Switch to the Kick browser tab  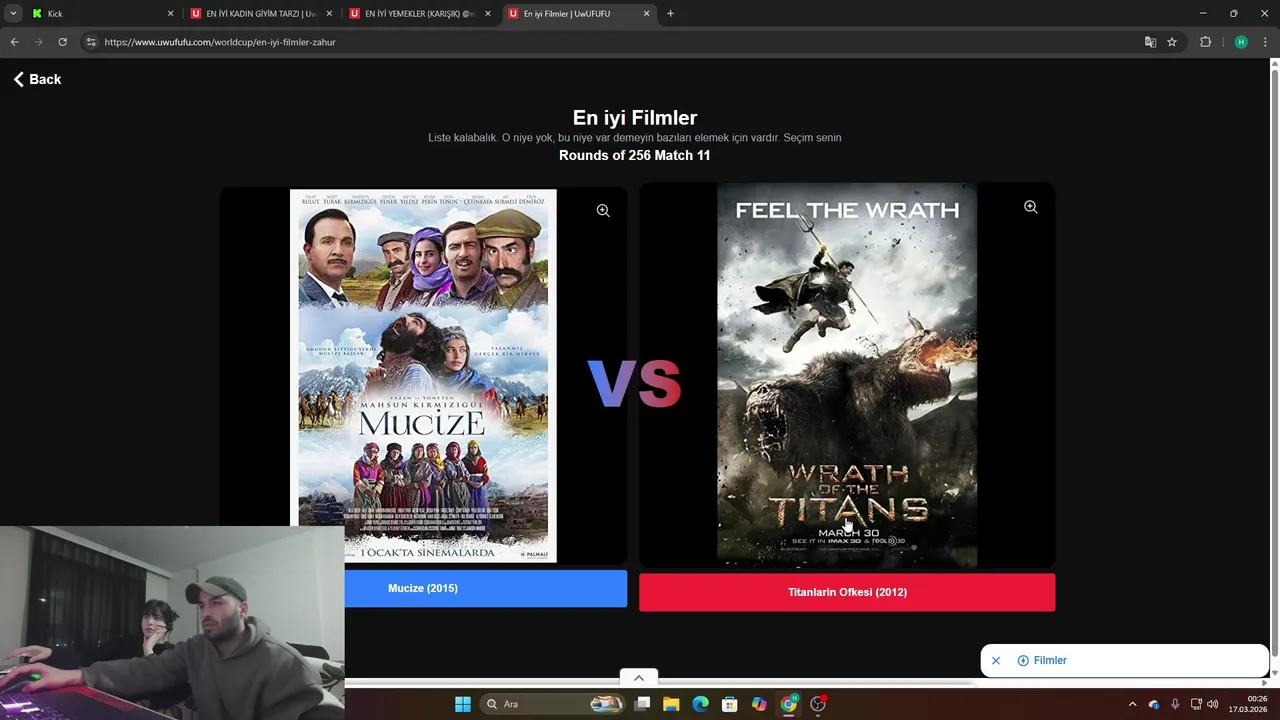100,14
